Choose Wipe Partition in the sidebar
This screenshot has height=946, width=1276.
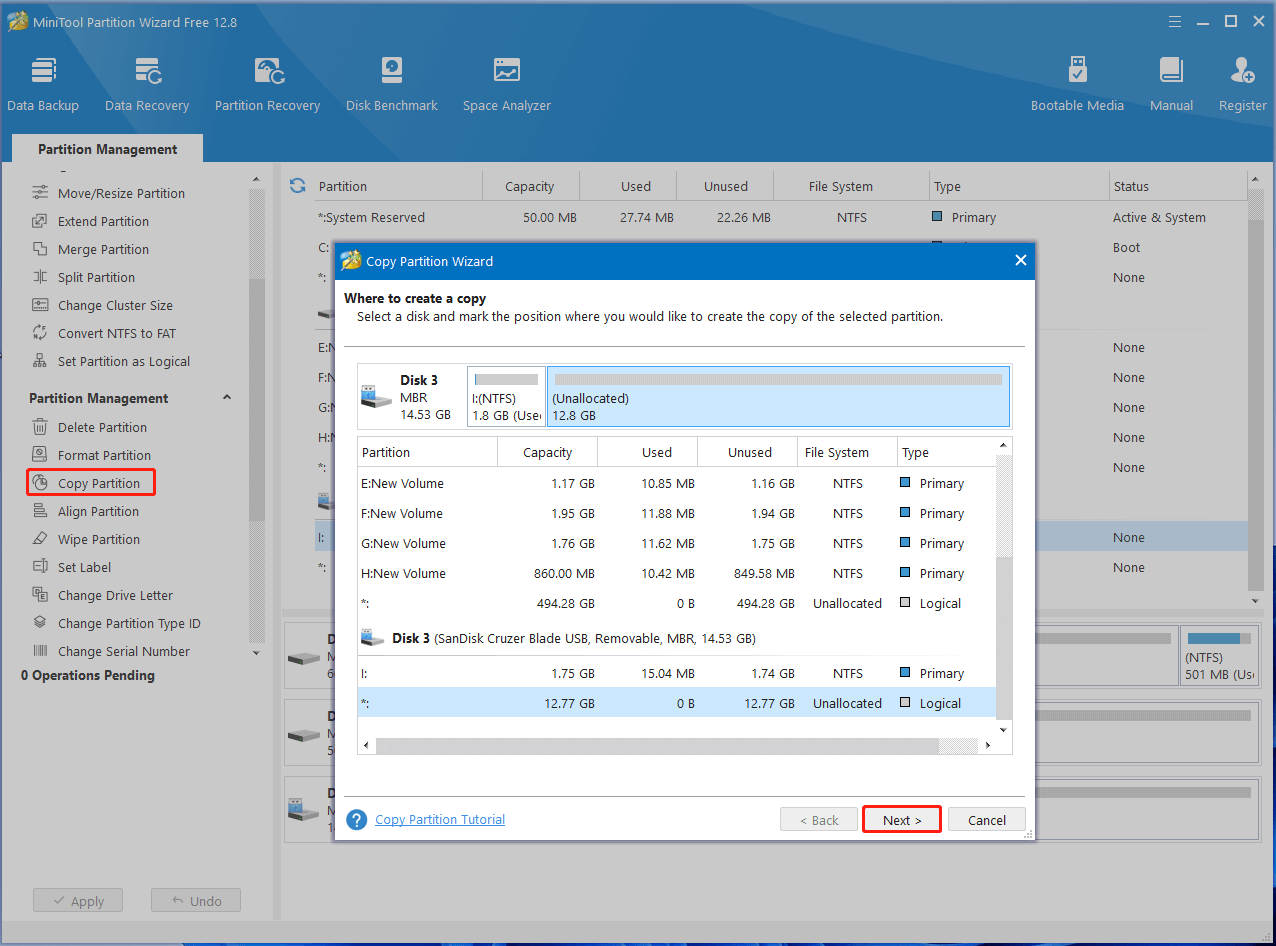(x=99, y=539)
